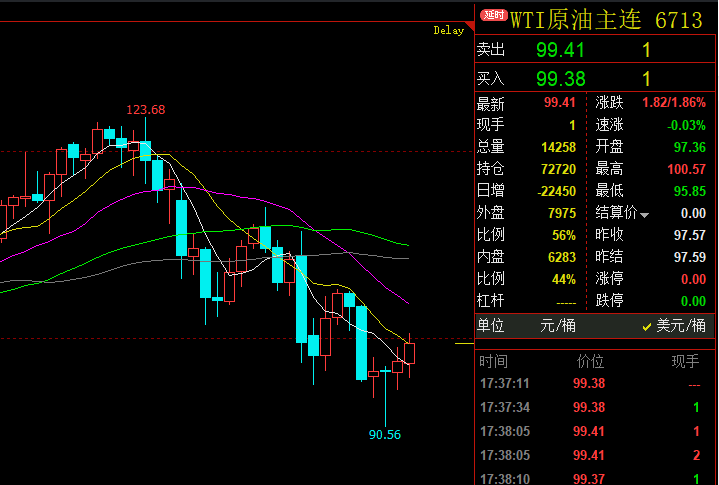This screenshot has width=719, height=485.
Task: Click the 90.56 low price label on chart
Action: click(x=385, y=435)
